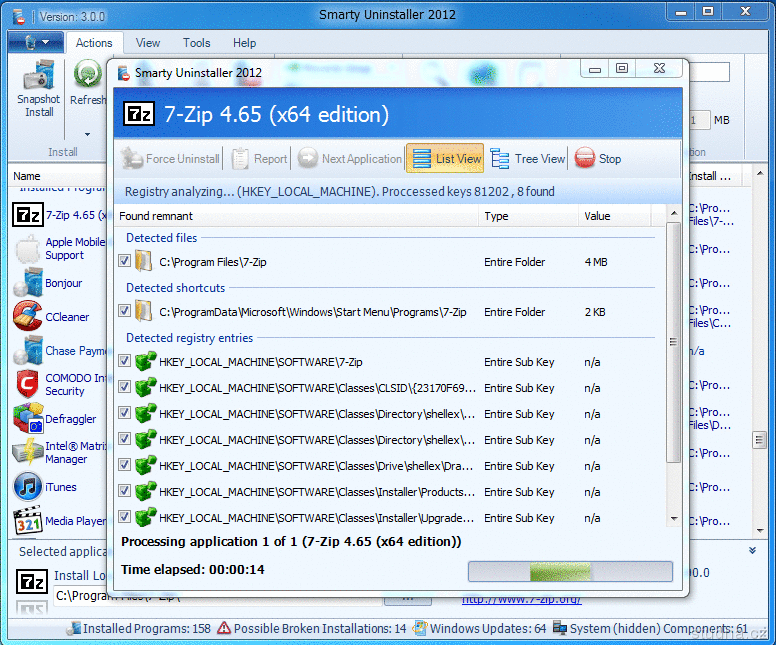Click the remnant list vertical scrollbar
Viewport: 776px width, 645px height.
[674, 340]
